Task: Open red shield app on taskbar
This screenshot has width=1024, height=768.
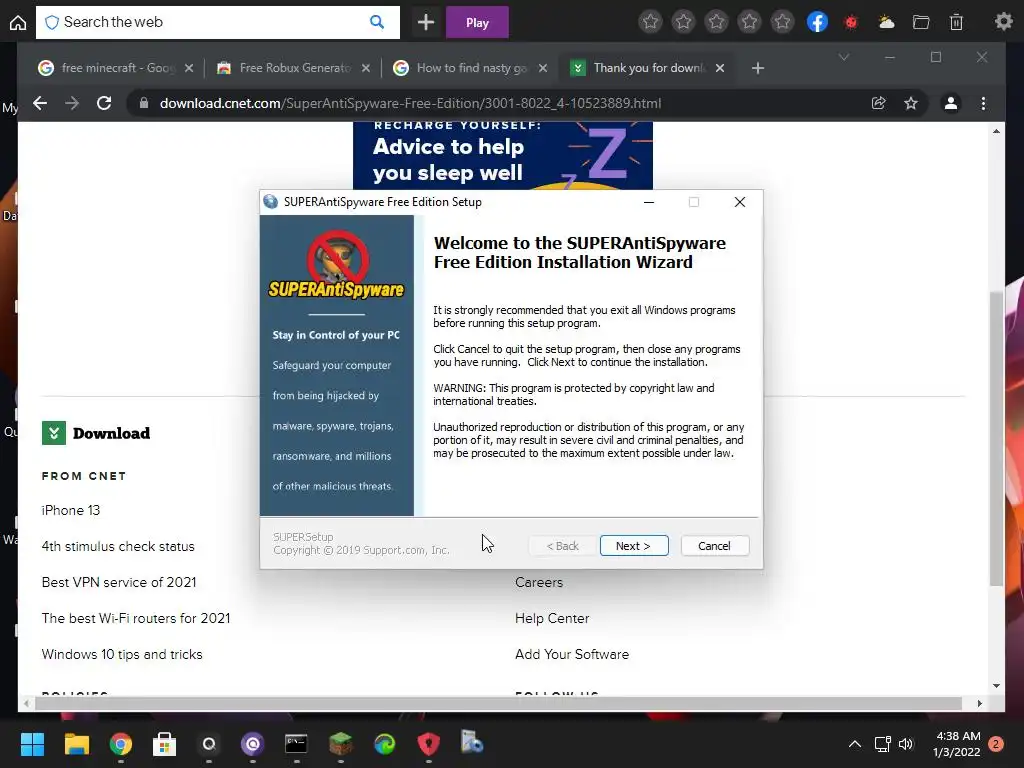Action: point(428,744)
